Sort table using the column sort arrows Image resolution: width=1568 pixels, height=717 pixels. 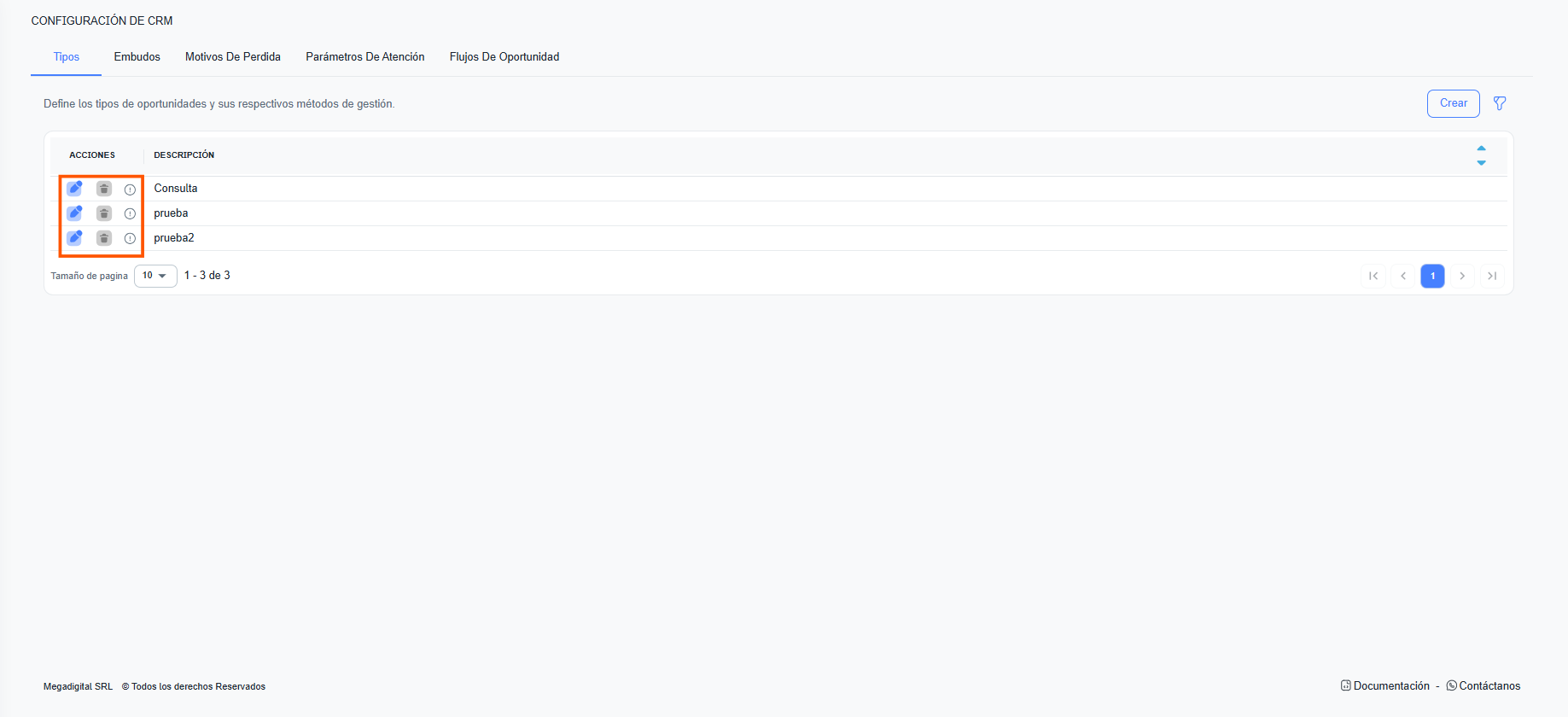[1481, 155]
